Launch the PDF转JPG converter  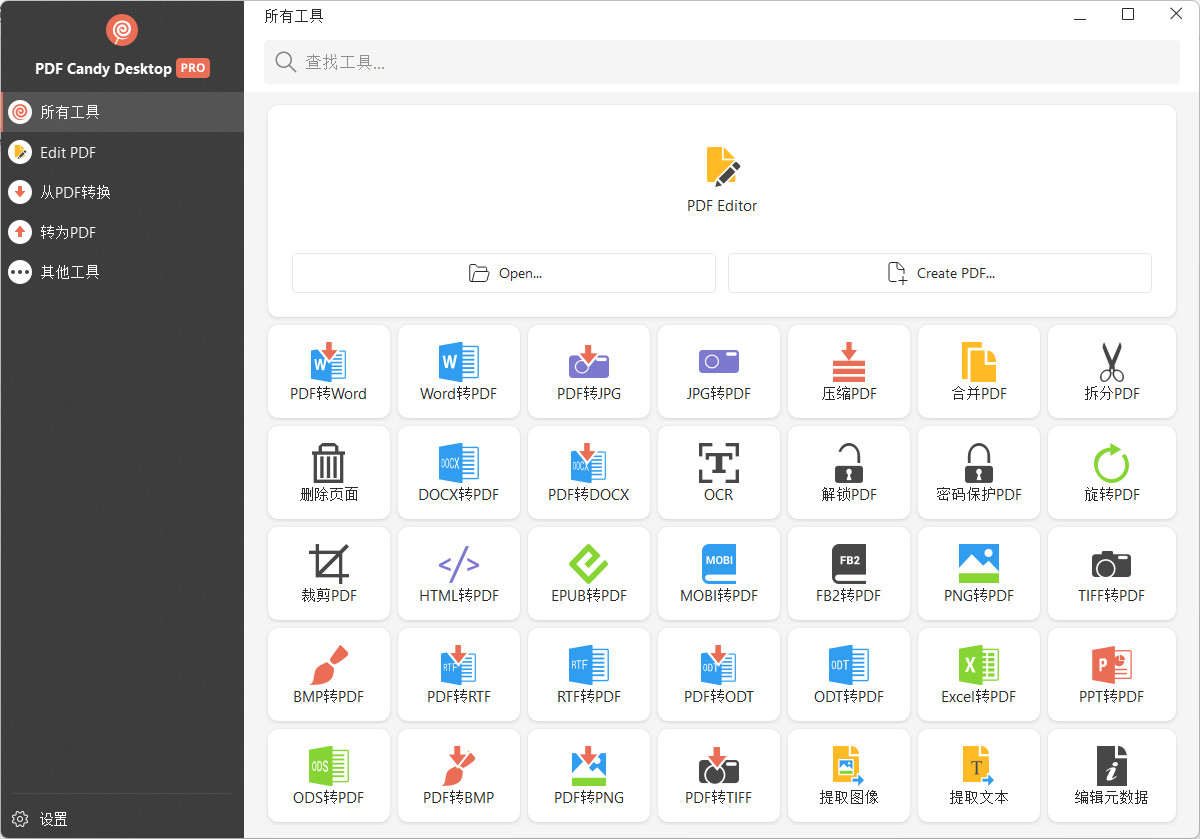pyautogui.click(x=589, y=371)
